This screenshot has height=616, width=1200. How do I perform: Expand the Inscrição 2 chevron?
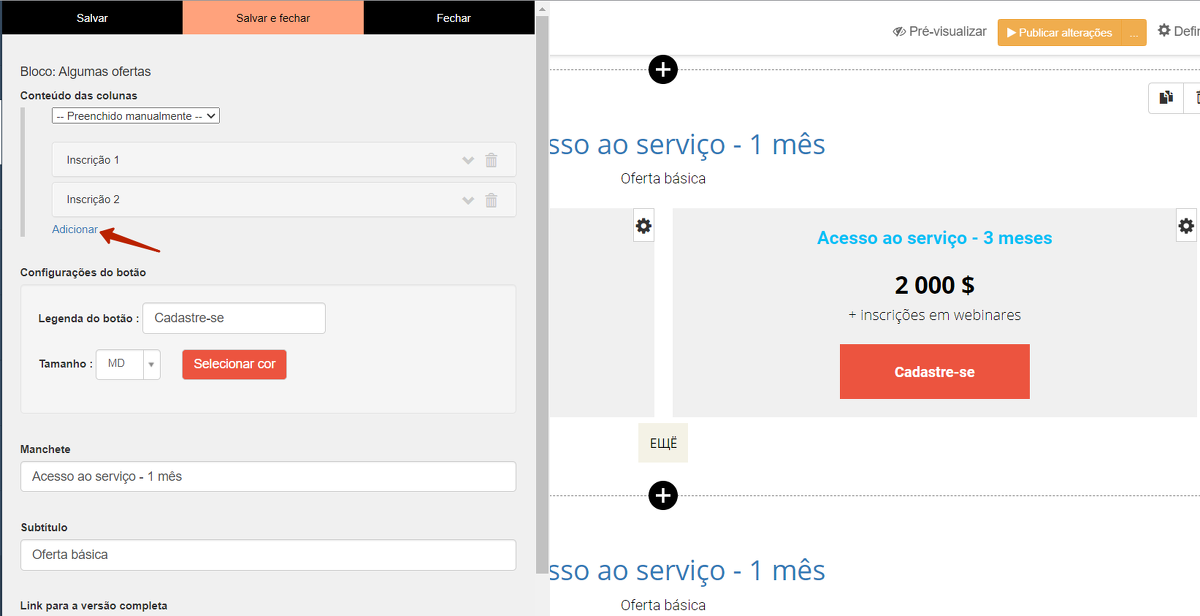(x=468, y=200)
